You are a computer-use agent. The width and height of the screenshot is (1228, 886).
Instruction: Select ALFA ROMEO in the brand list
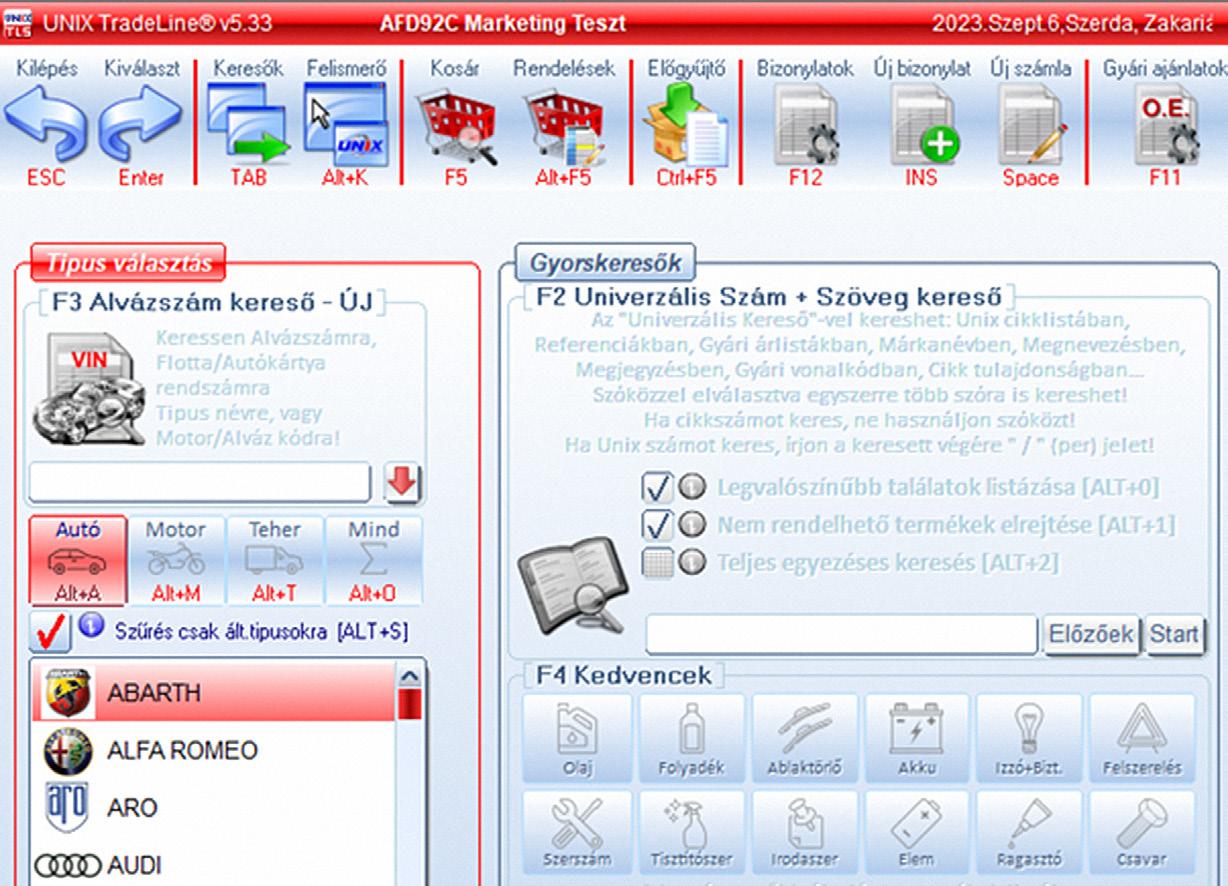click(213, 750)
